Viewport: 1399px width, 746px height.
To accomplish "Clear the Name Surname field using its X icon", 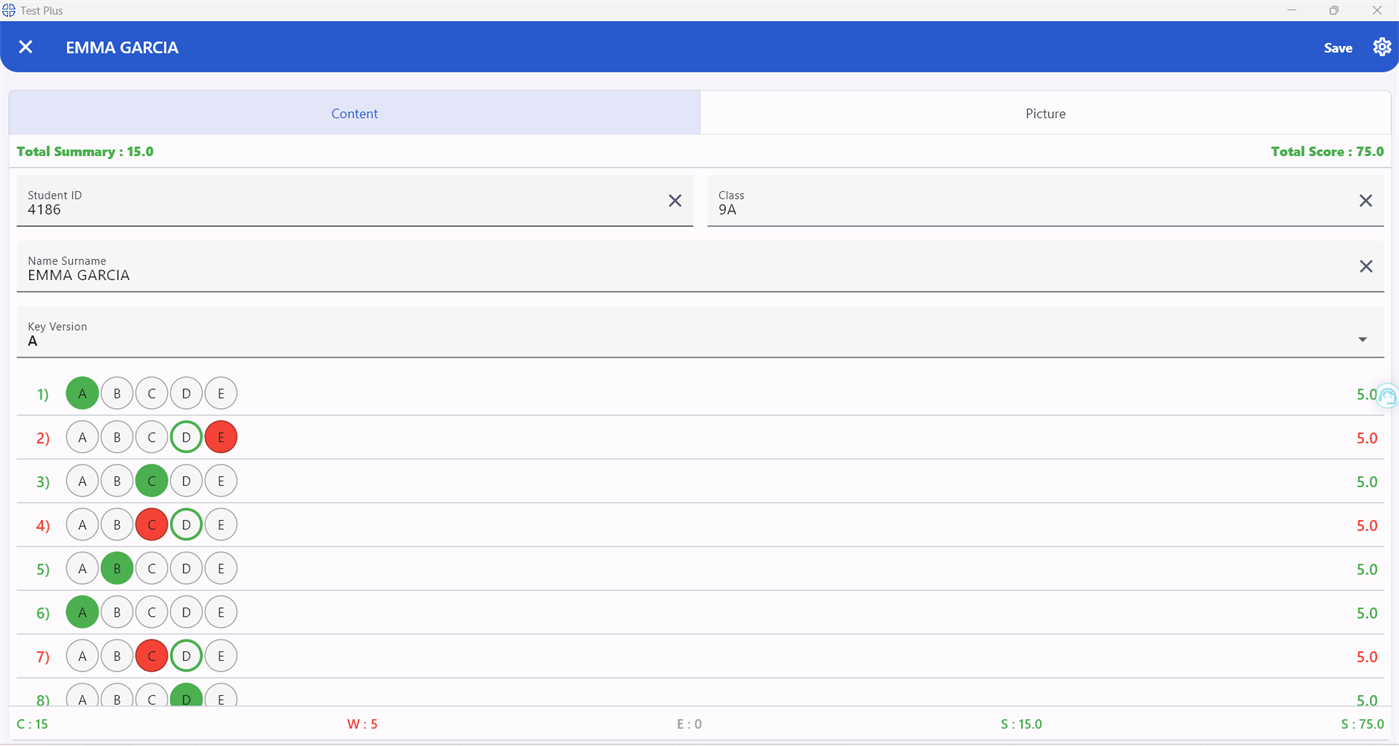I will [x=1366, y=266].
